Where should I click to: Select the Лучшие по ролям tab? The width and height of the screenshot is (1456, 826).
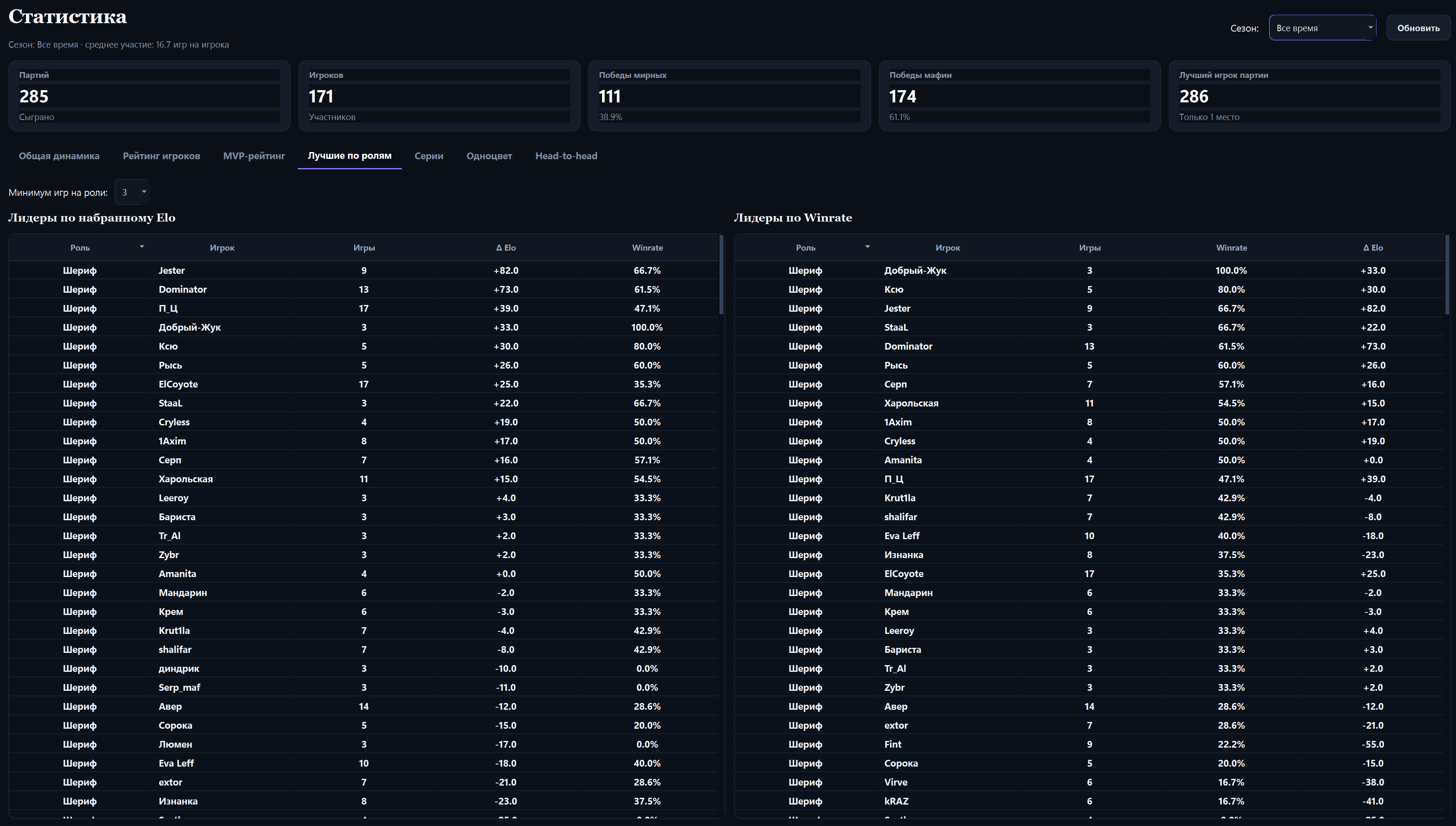coord(349,155)
